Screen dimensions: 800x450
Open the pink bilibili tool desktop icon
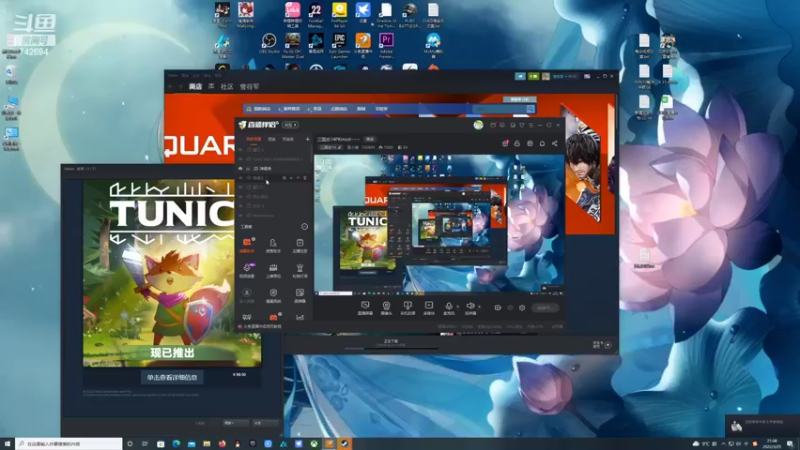(292, 14)
